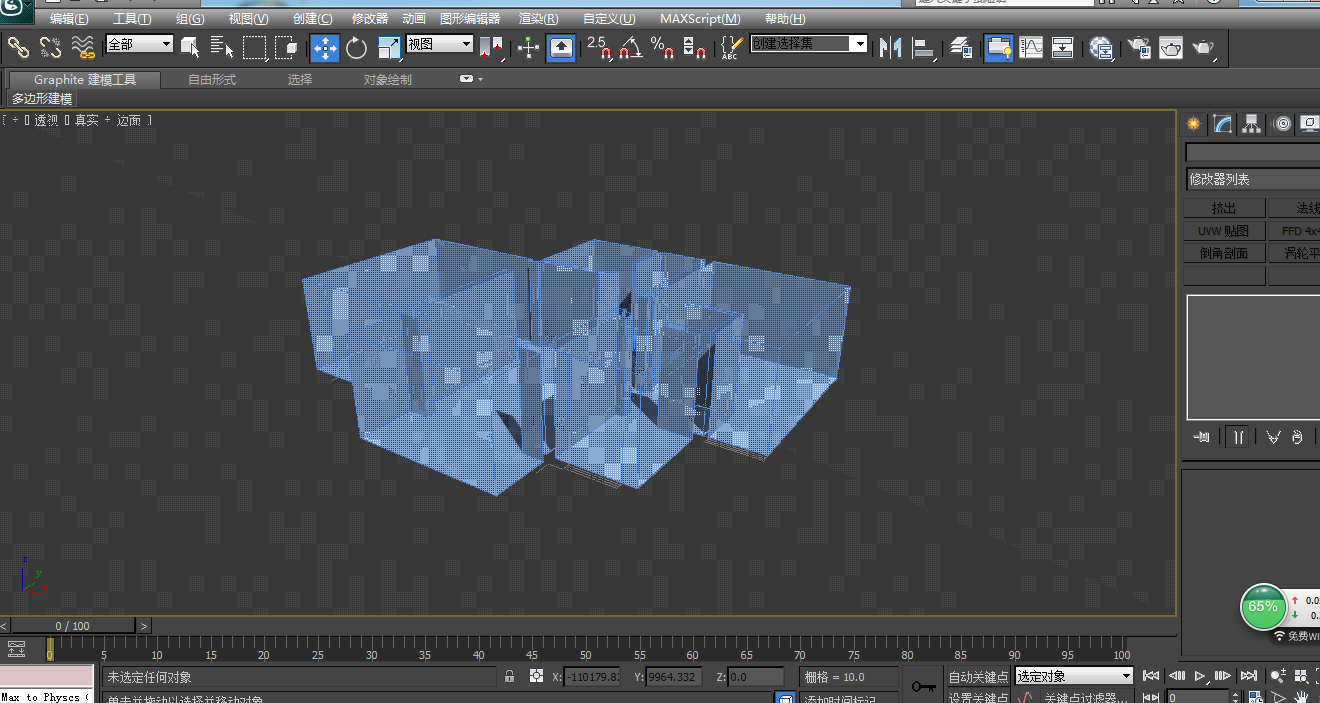The width and height of the screenshot is (1320, 703).
Task: Pick the Rectangular Selection Region tool
Action: [x=255, y=46]
